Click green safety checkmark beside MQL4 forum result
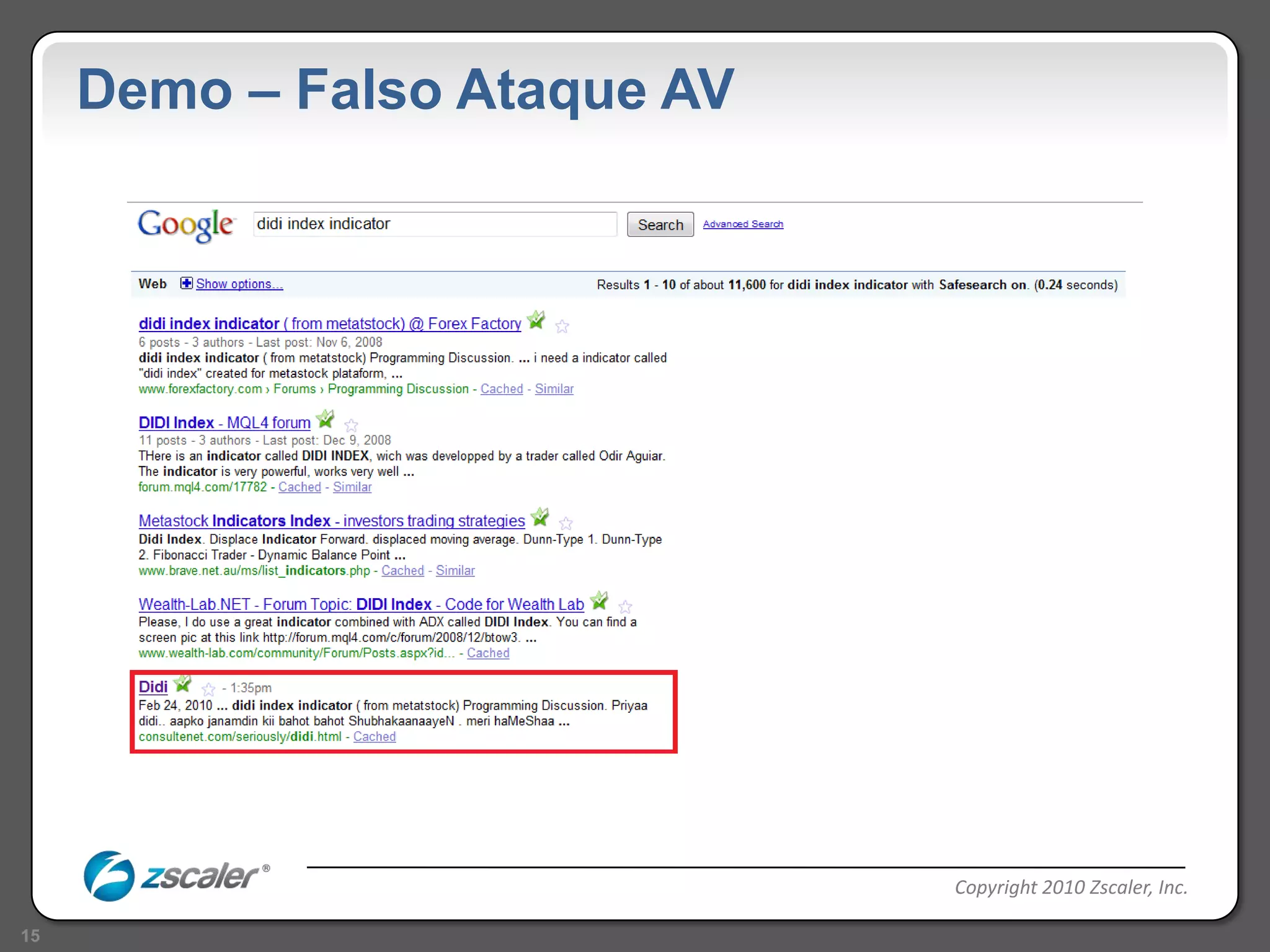Image resolution: width=1270 pixels, height=952 pixels. pos(325,420)
